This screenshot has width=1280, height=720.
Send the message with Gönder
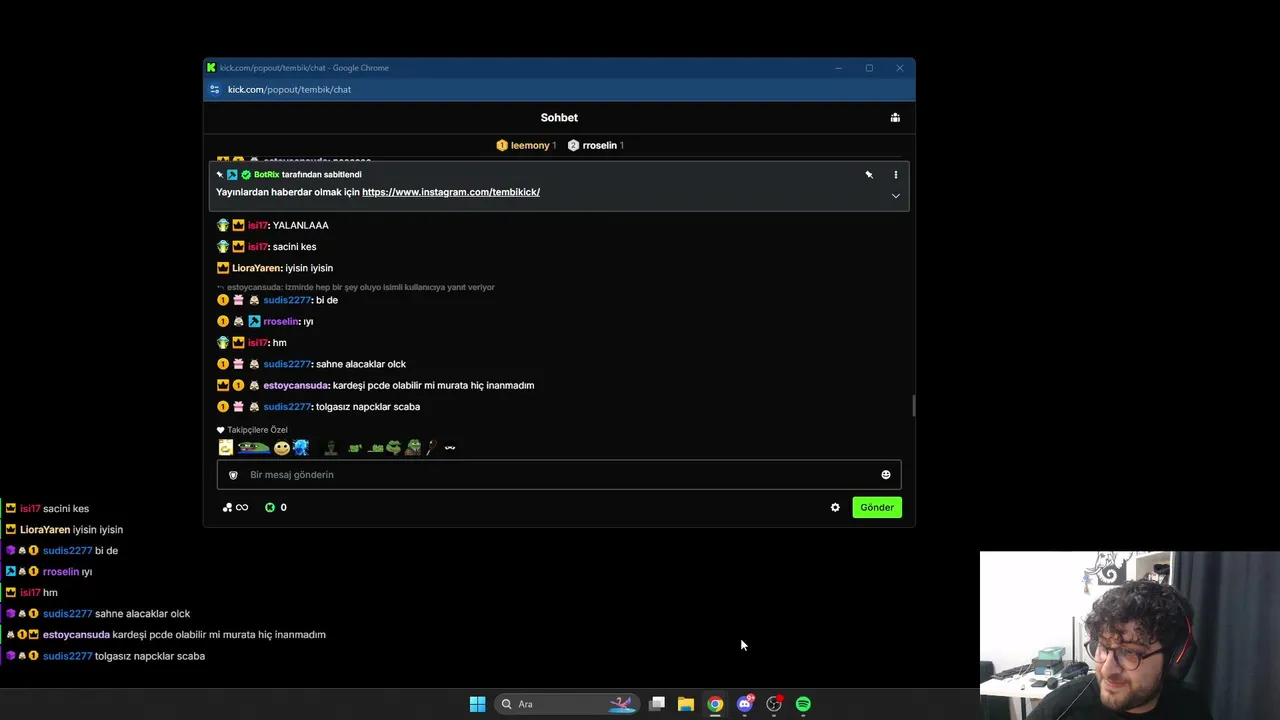(877, 507)
